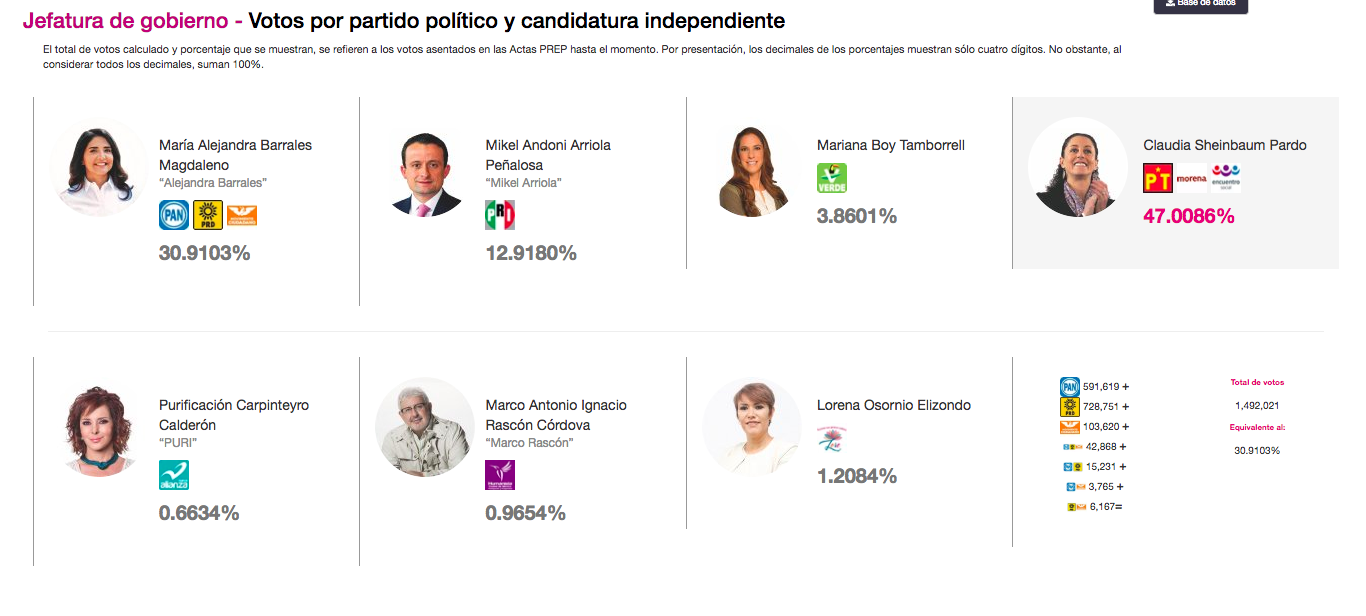Image resolution: width=1366 pixels, height=616 pixels.
Task: Open Claudia Sheinbaum's candidate photo
Action: coord(1078,167)
